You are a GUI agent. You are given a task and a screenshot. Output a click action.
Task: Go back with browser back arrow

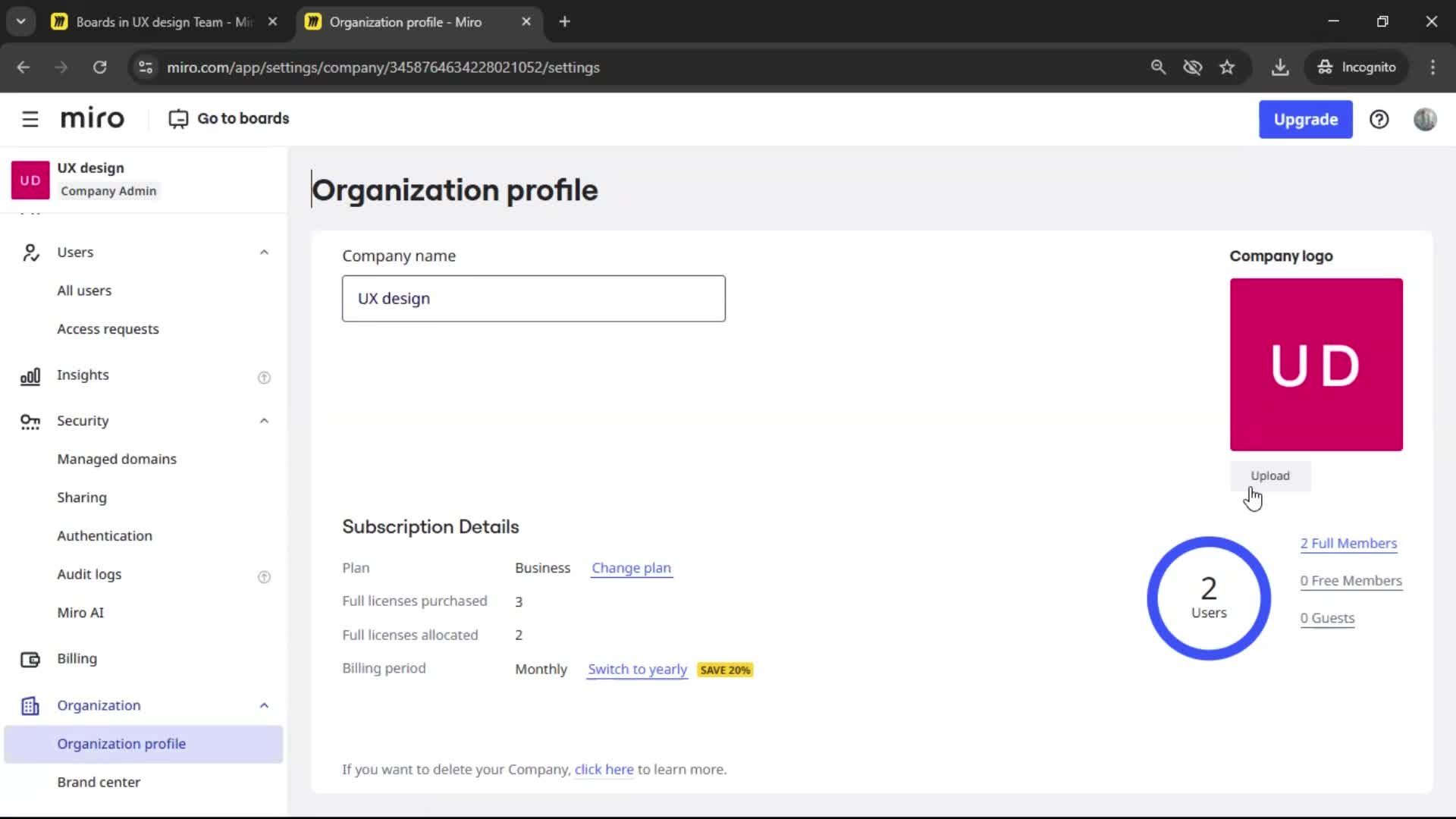point(24,67)
